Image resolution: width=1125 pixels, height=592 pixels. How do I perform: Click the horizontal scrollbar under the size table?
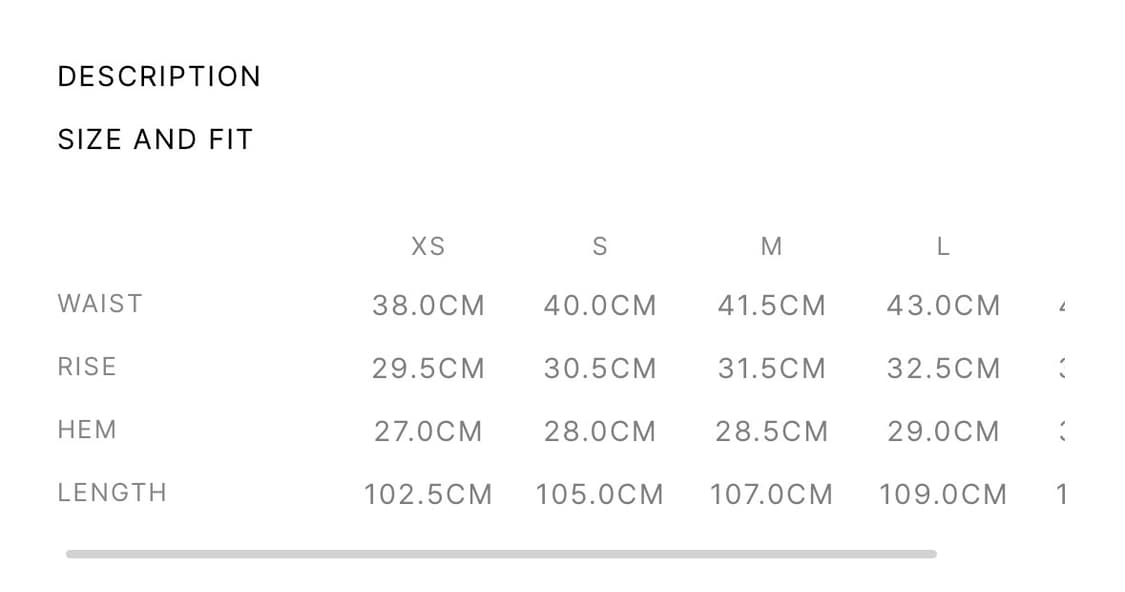click(501, 553)
